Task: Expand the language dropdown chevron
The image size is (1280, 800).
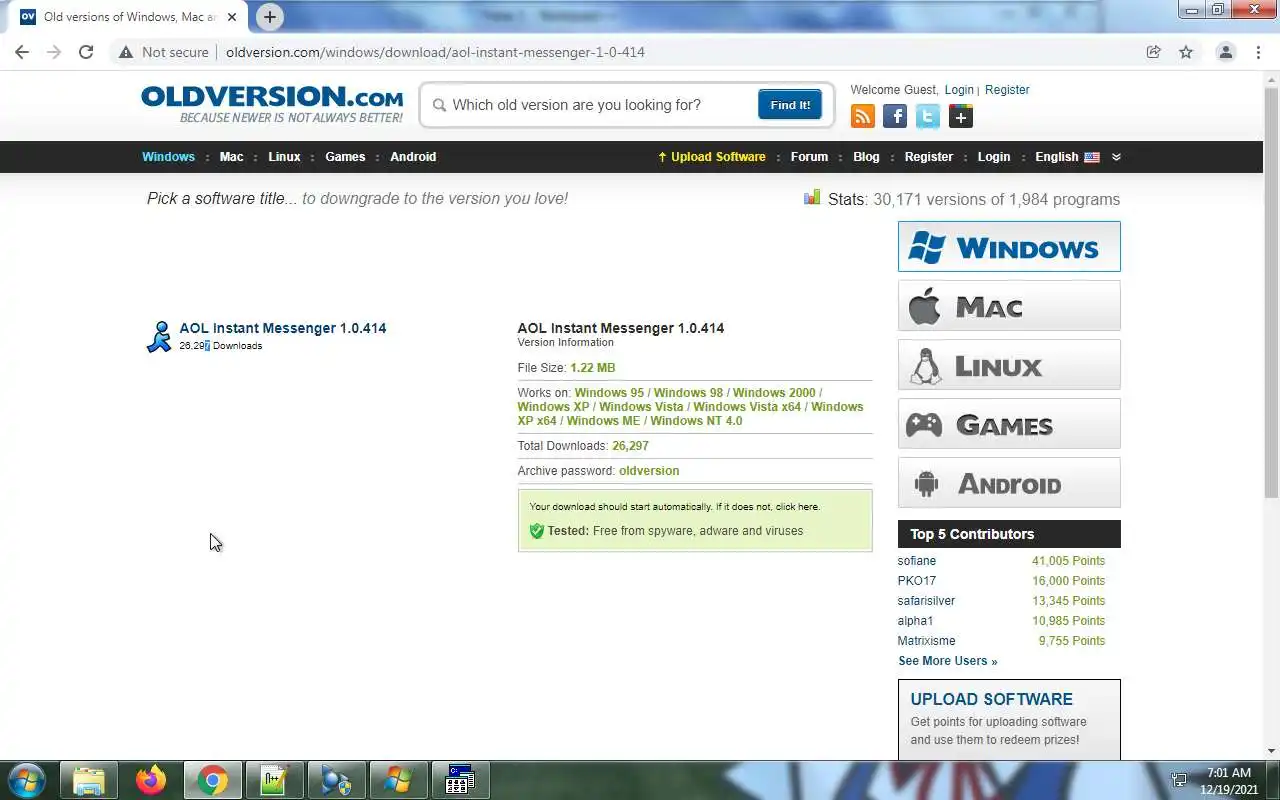Action: coord(1116,157)
